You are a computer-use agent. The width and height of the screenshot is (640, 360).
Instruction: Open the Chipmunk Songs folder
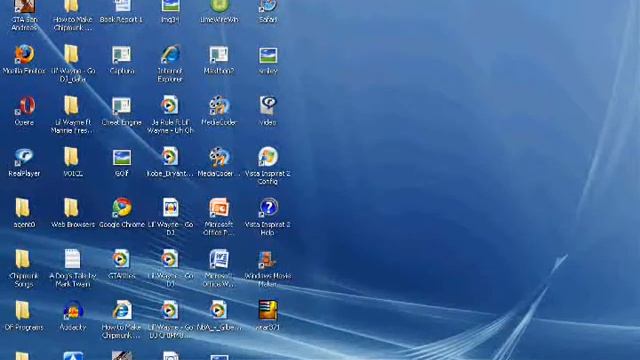tap(23, 260)
